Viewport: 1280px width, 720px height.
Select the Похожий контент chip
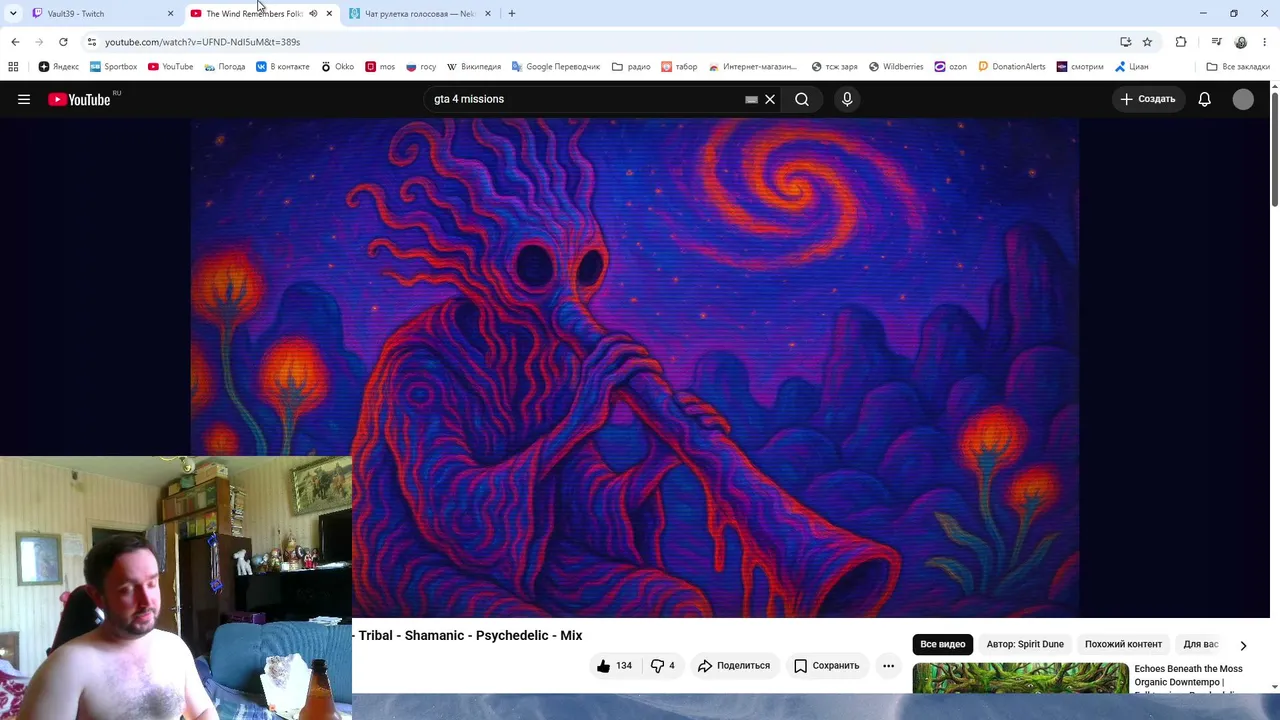pos(1123,644)
